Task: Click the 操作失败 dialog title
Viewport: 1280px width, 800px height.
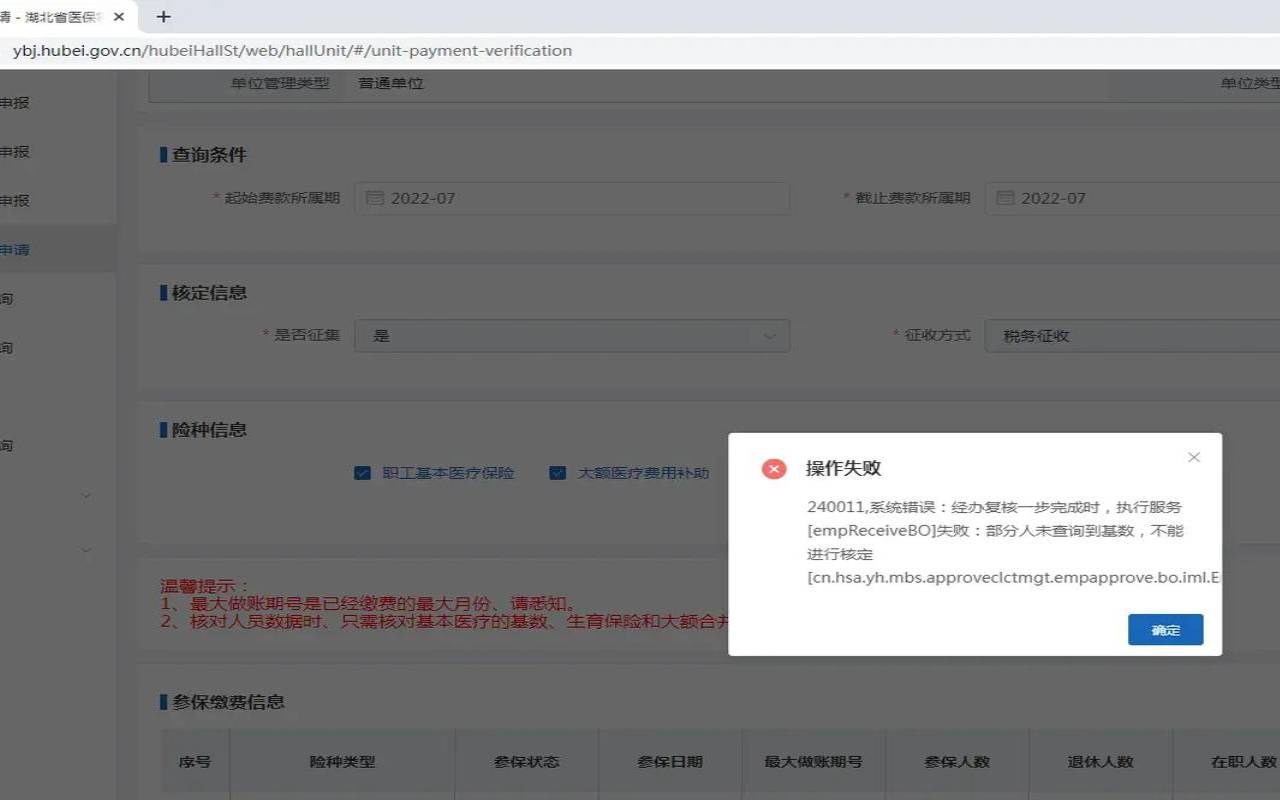Action: point(843,468)
